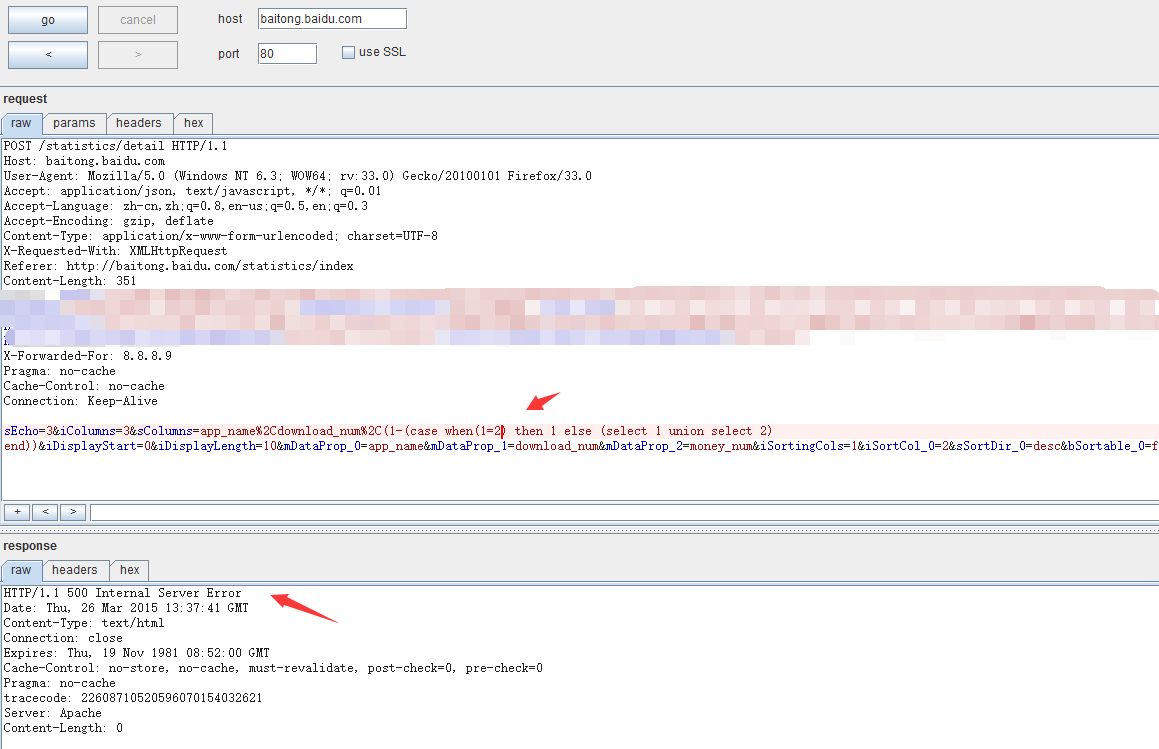Open the request params tab
The height and width of the screenshot is (749, 1159).
click(x=74, y=123)
